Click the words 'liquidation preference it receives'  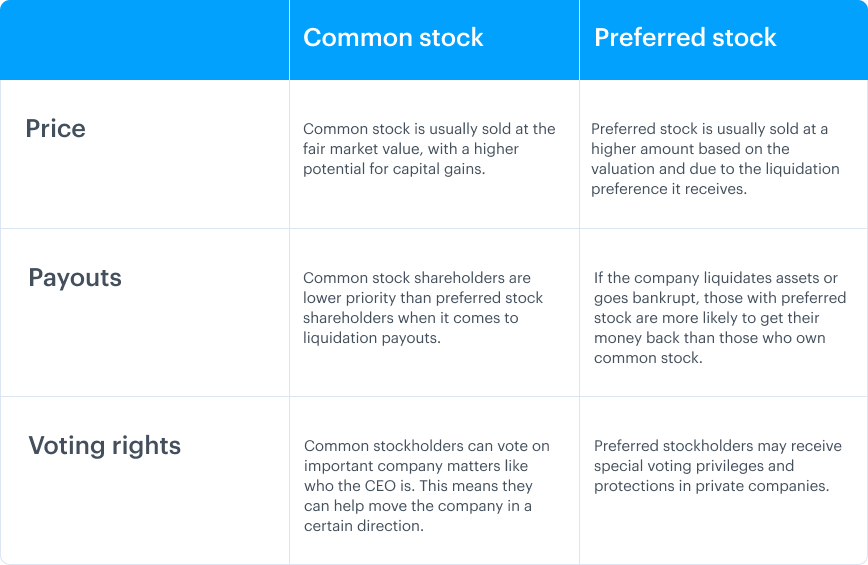click(x=715, y=179)
